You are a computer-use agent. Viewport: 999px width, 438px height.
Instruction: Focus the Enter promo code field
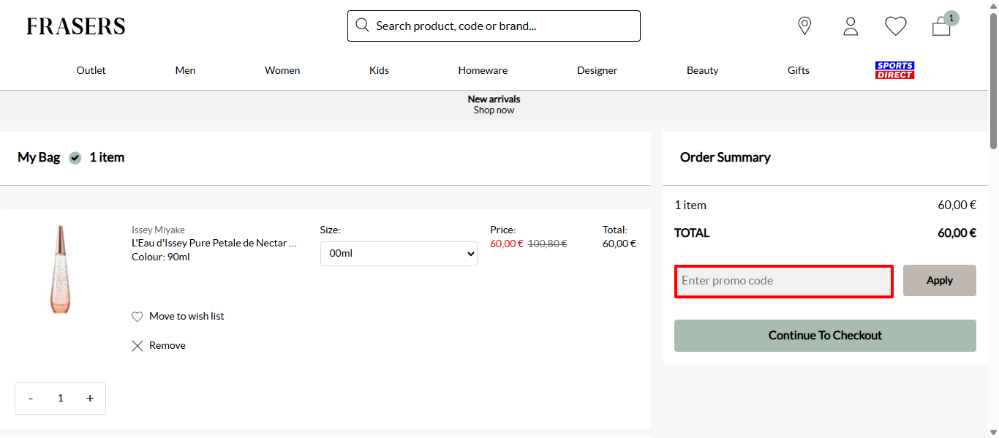(x=784, y=281)
